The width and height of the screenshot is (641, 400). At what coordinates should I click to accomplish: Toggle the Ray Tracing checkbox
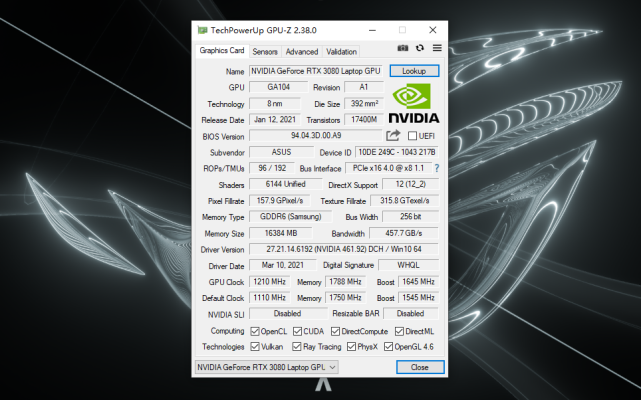(297, 346)
